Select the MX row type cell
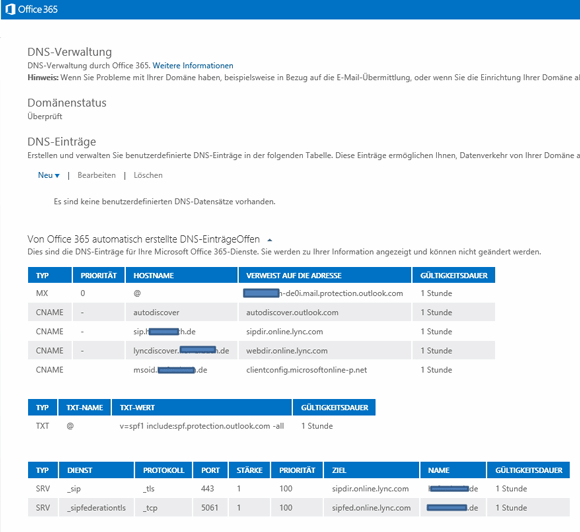This screenshot has width=580, height=532. point(42,293)
